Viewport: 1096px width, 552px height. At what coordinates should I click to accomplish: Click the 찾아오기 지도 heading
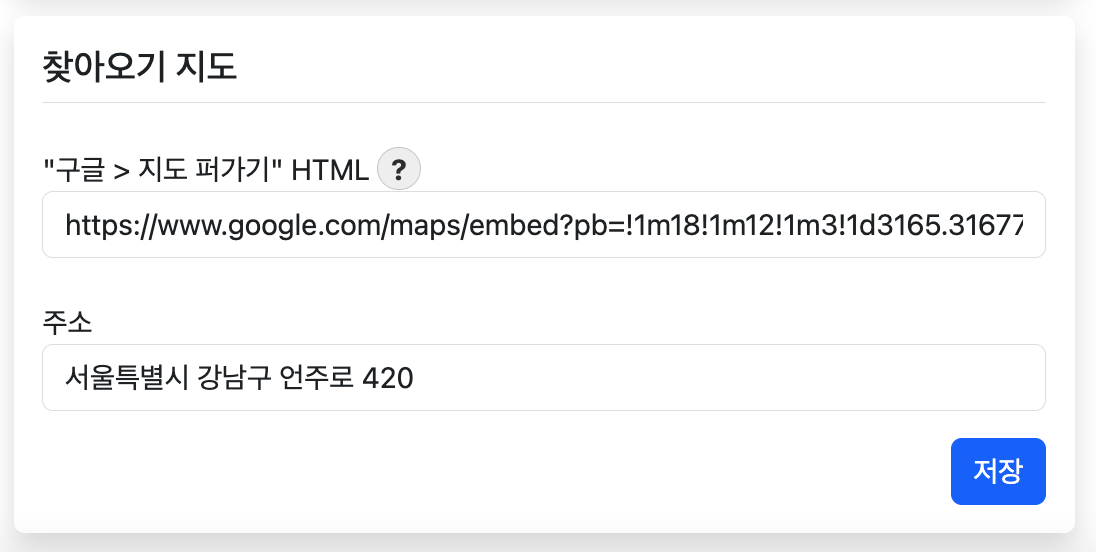click(x=140, y=66)
